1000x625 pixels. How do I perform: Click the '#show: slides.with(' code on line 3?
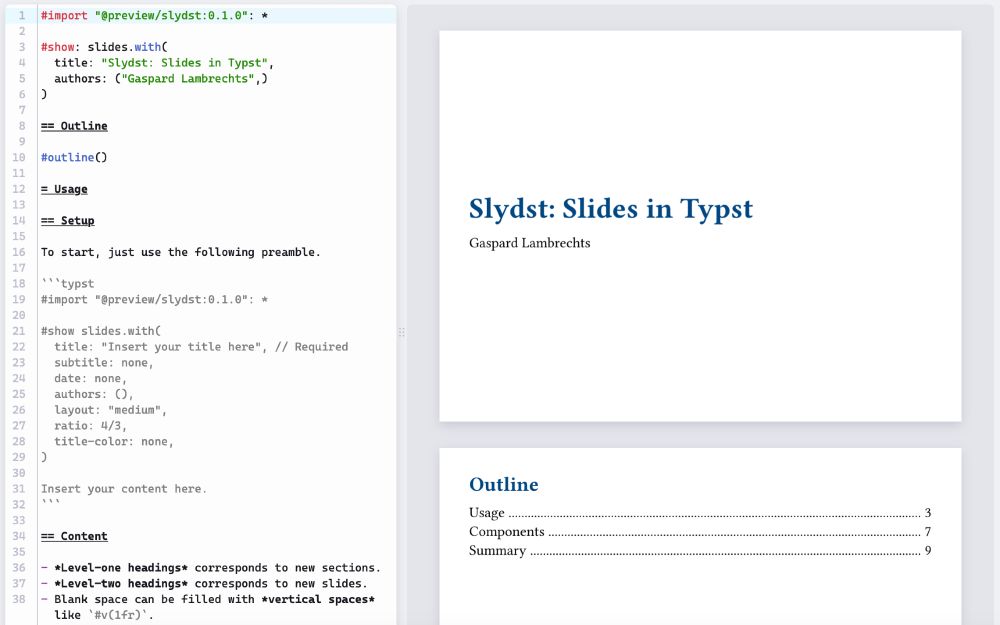(x=104, y=47)
